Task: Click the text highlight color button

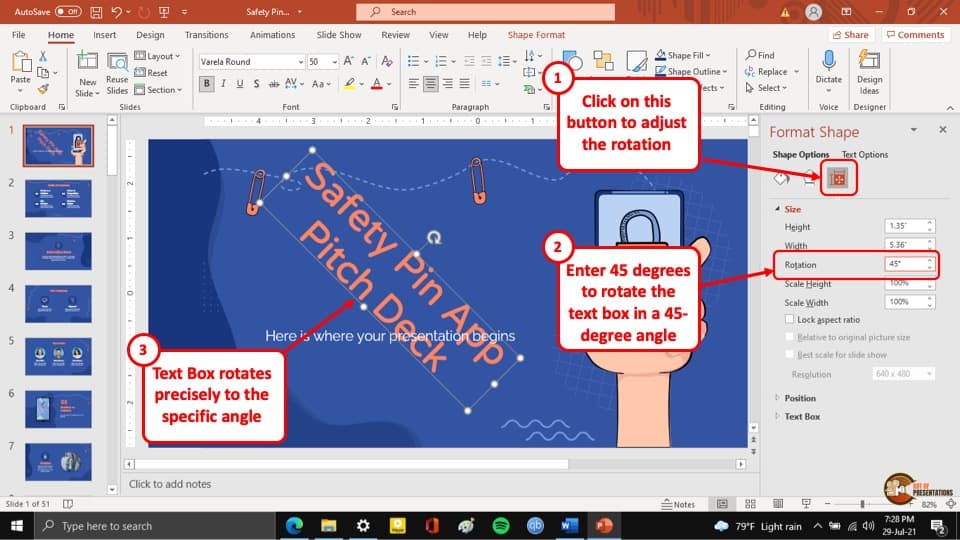Action: pos(349,84)
